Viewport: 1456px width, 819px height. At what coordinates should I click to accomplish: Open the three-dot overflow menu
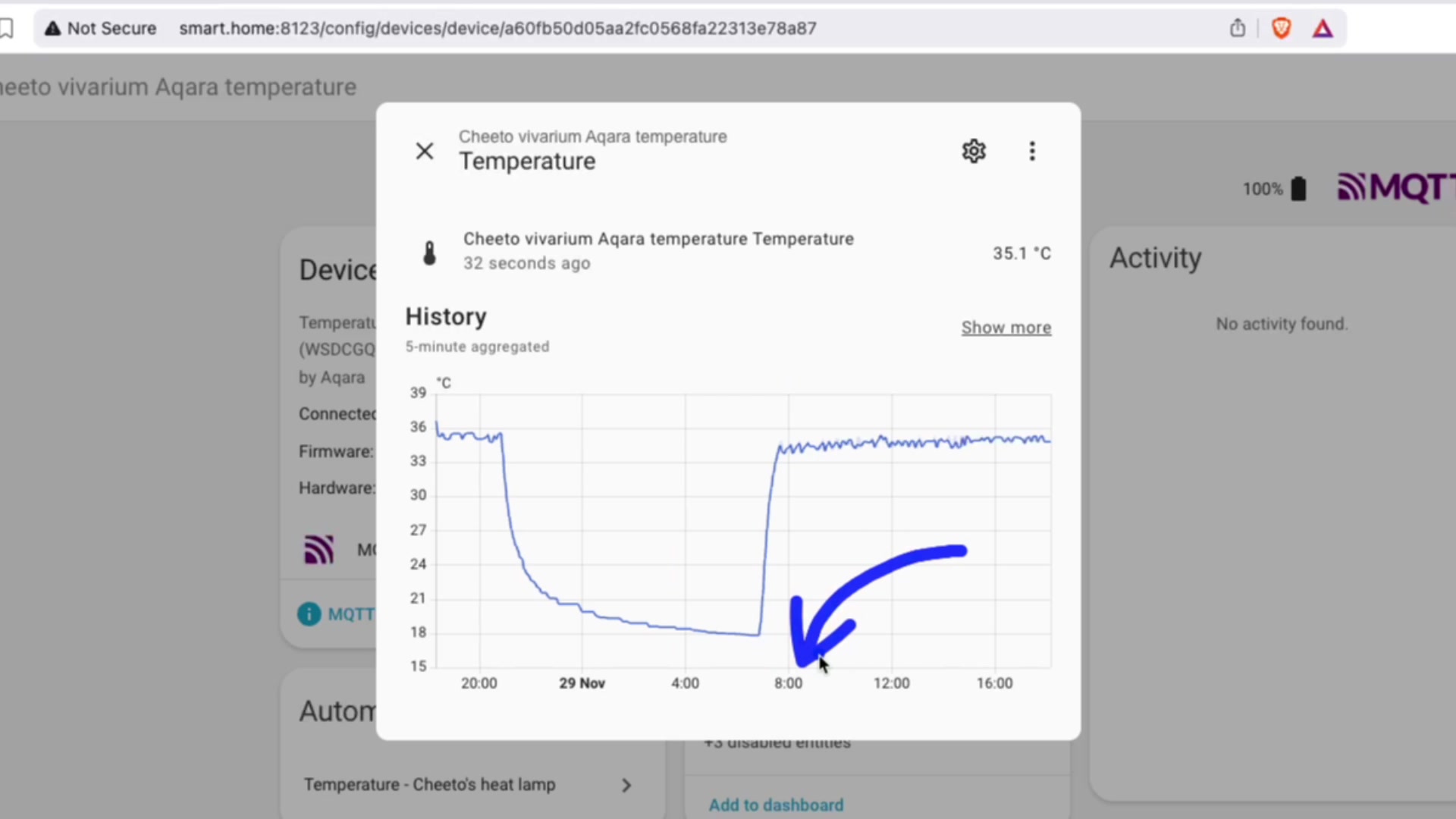1031,151
